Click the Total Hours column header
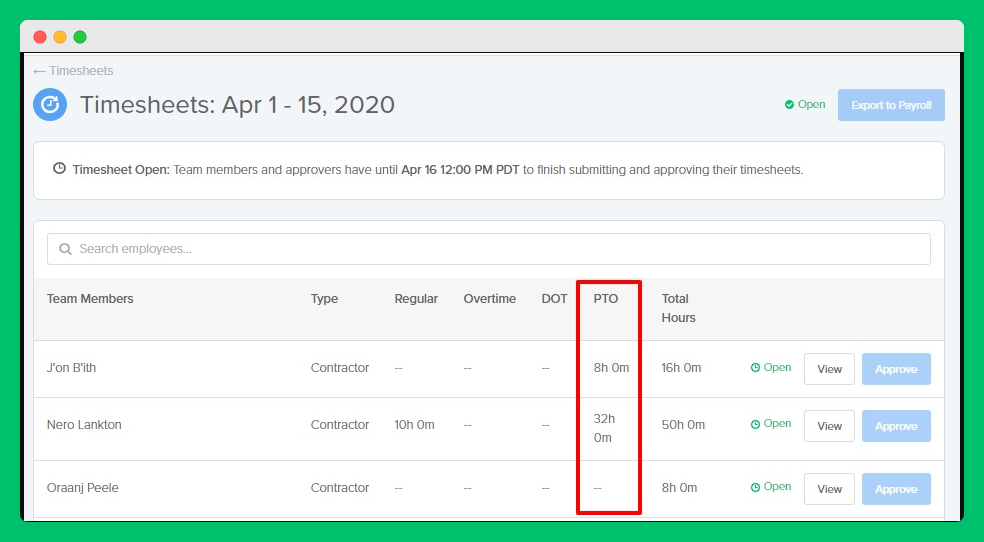 tap(678, 308)
